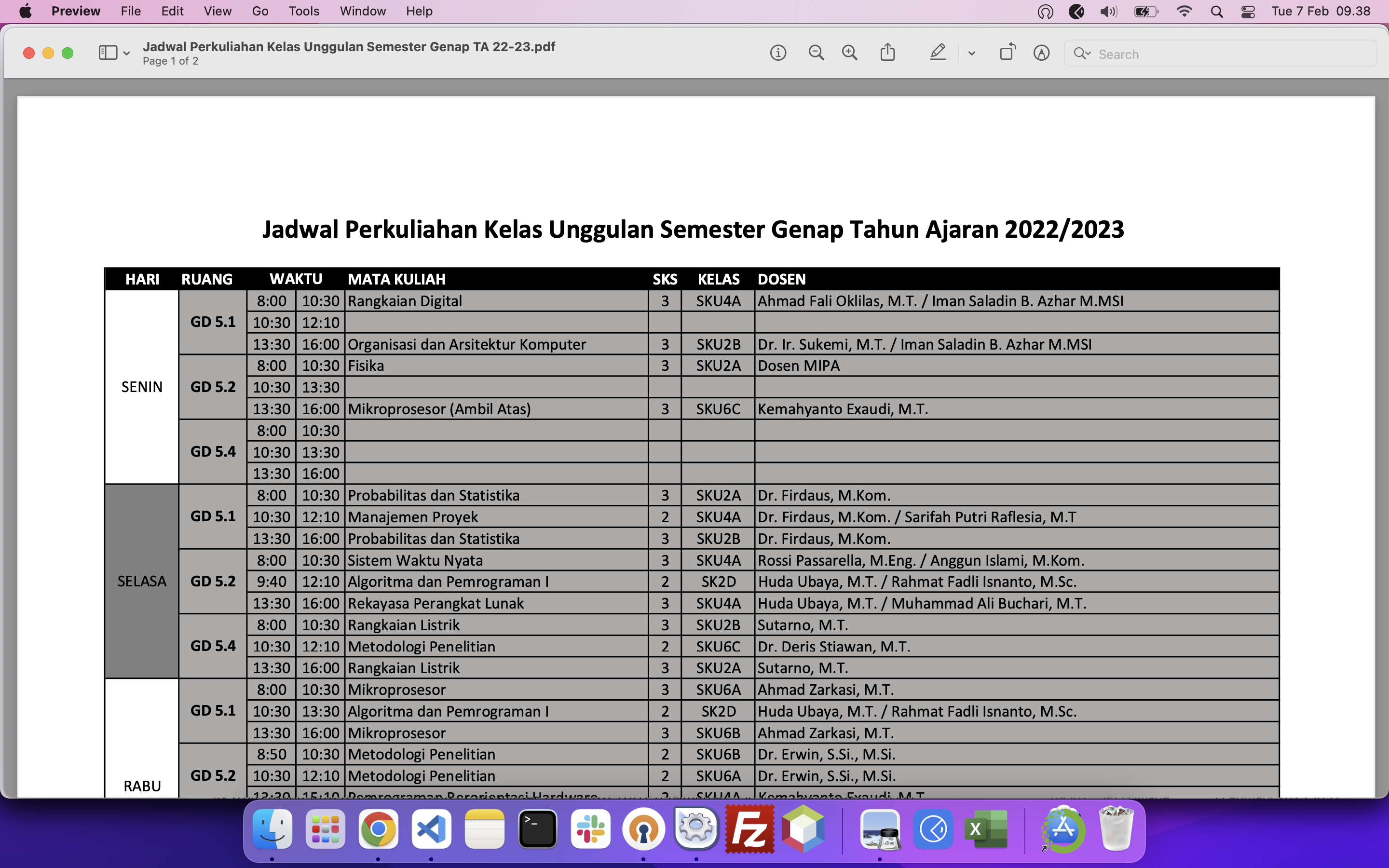The height and width of the screenshot is (868, 1389).
Task: Open the File menu
Action: click(x=131, y=12)
